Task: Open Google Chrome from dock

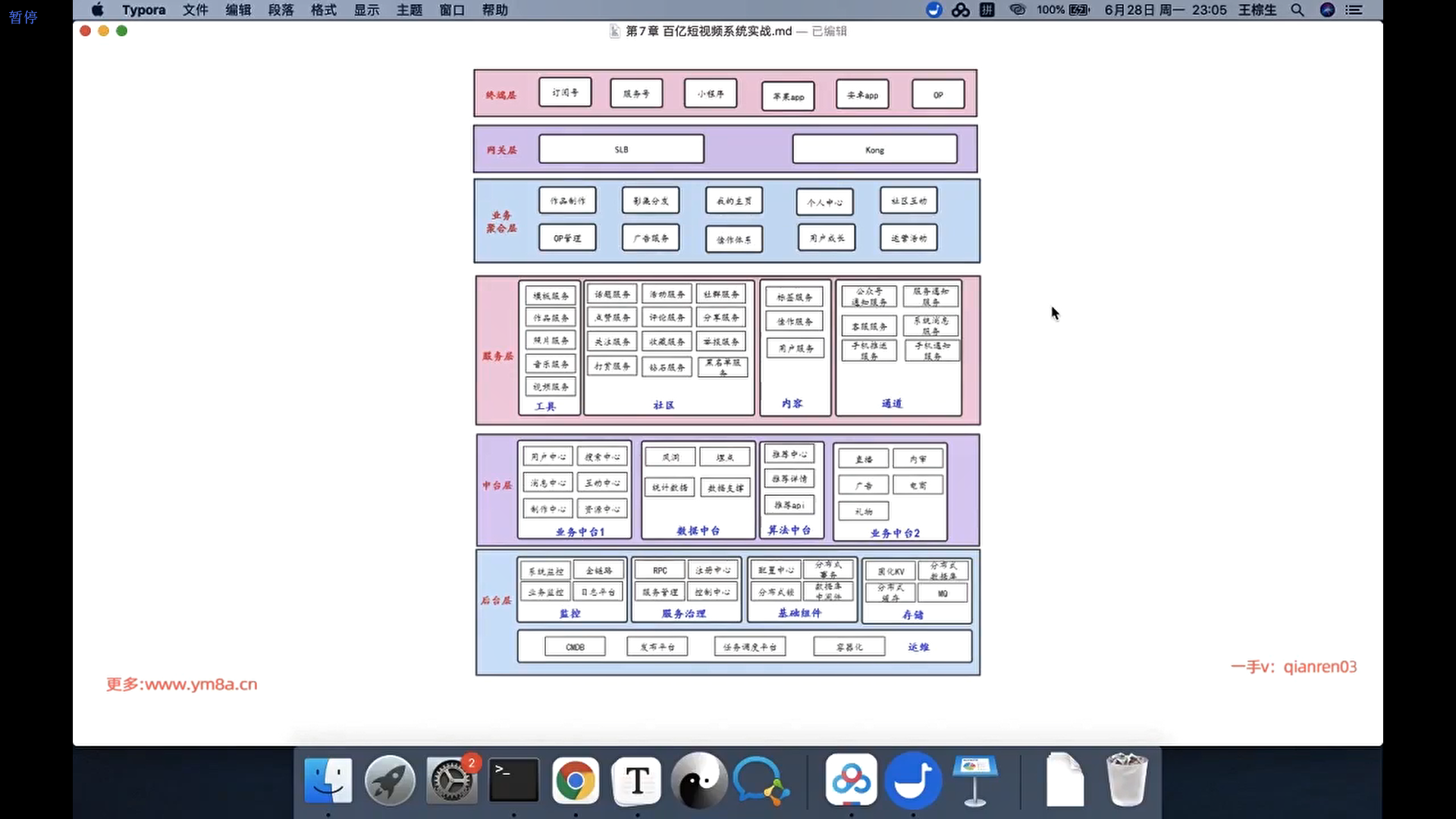Action: click(x=576, y=780)
